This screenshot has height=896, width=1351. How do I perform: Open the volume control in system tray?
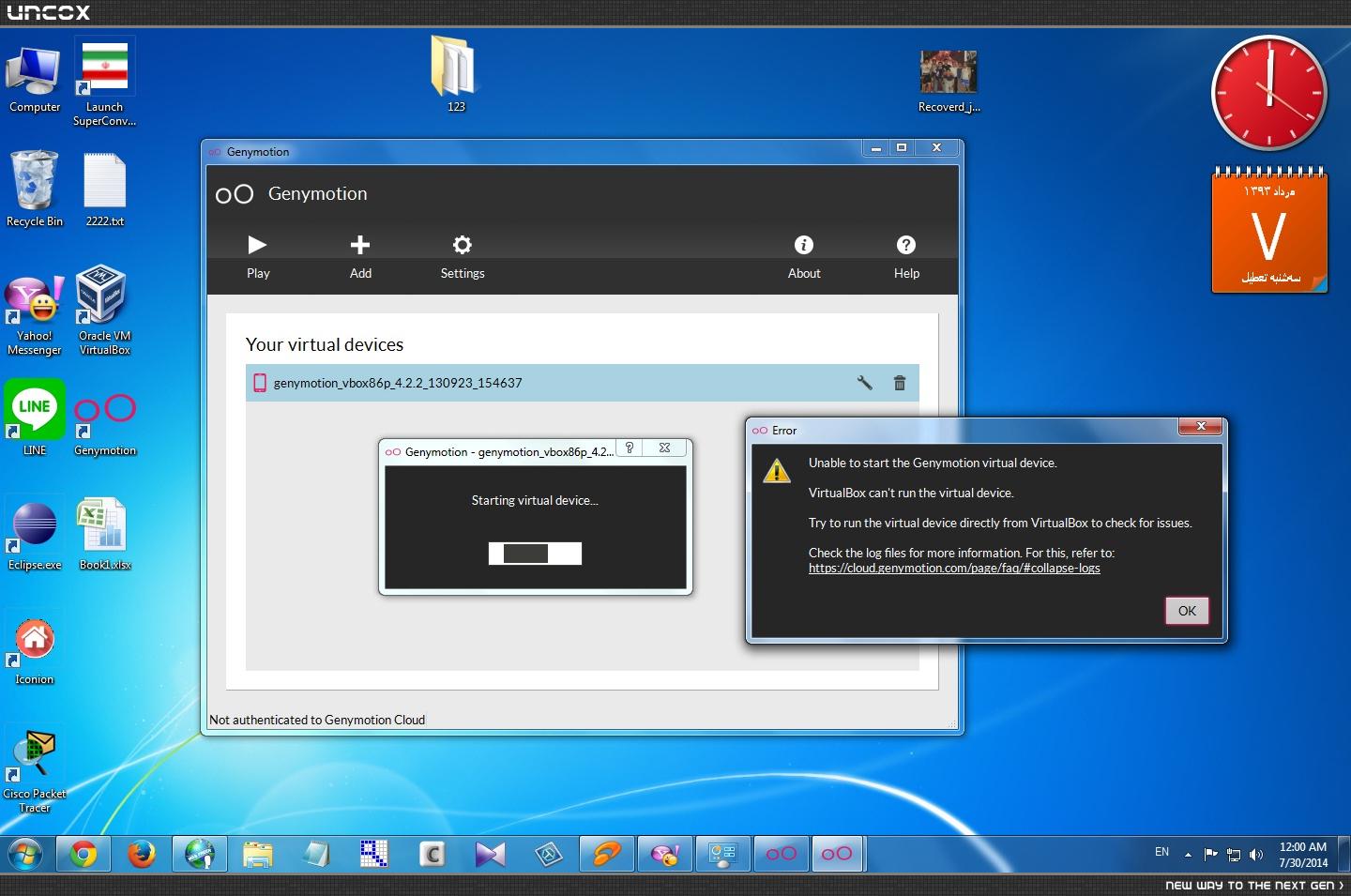coord(1256,854)
